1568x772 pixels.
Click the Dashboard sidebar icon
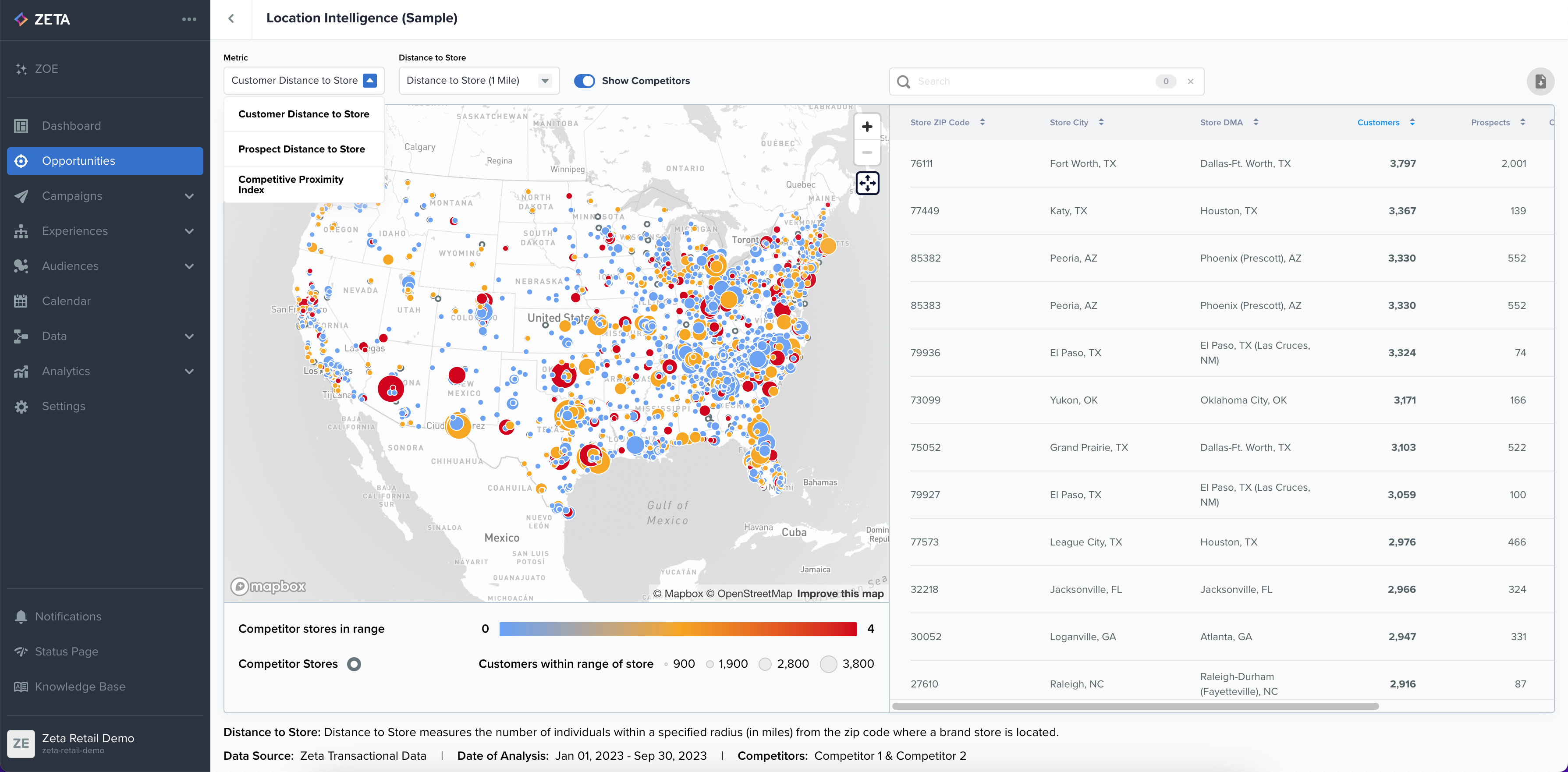[21, 126]
